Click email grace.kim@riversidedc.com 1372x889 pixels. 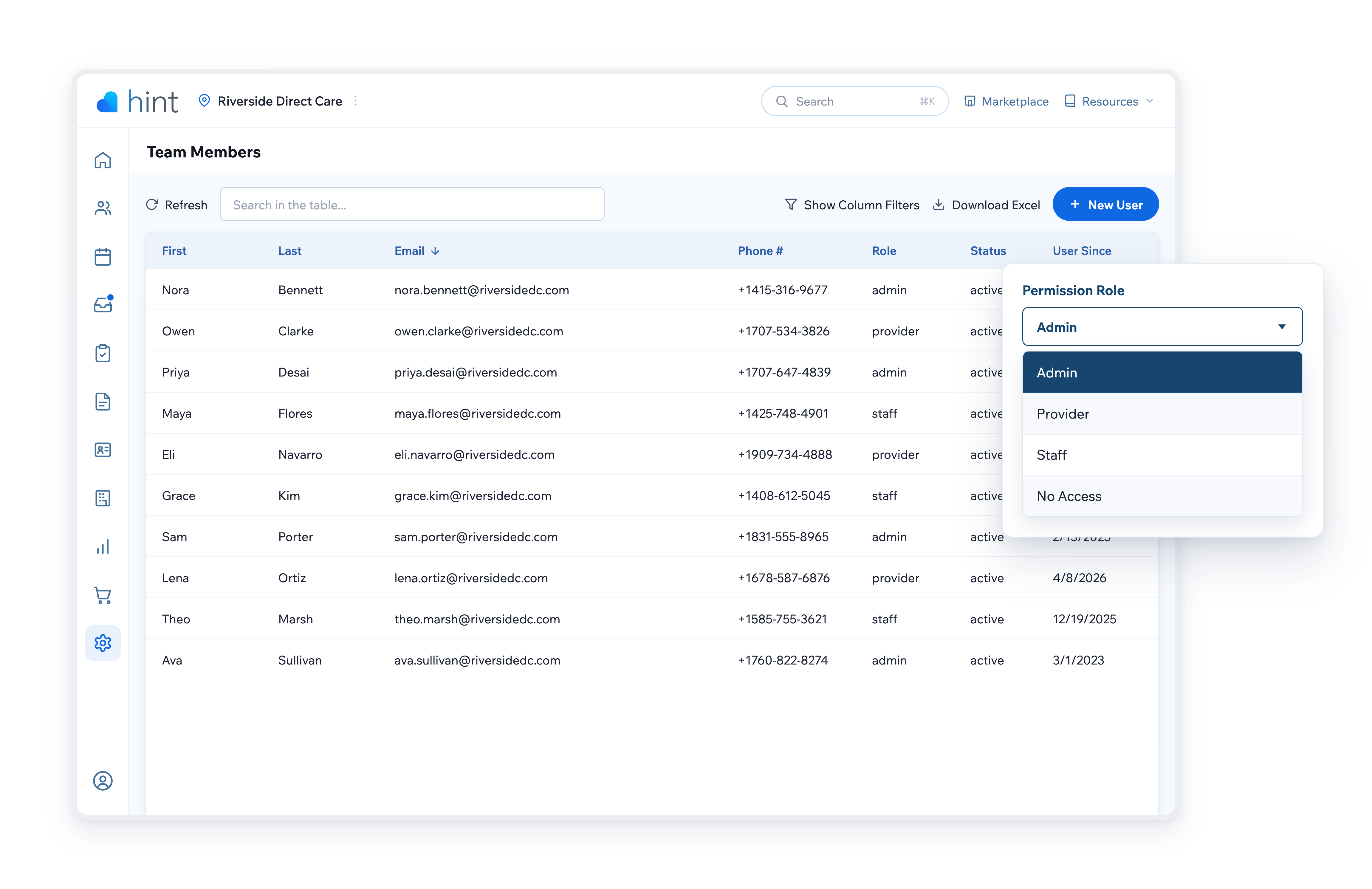point(473,496)
